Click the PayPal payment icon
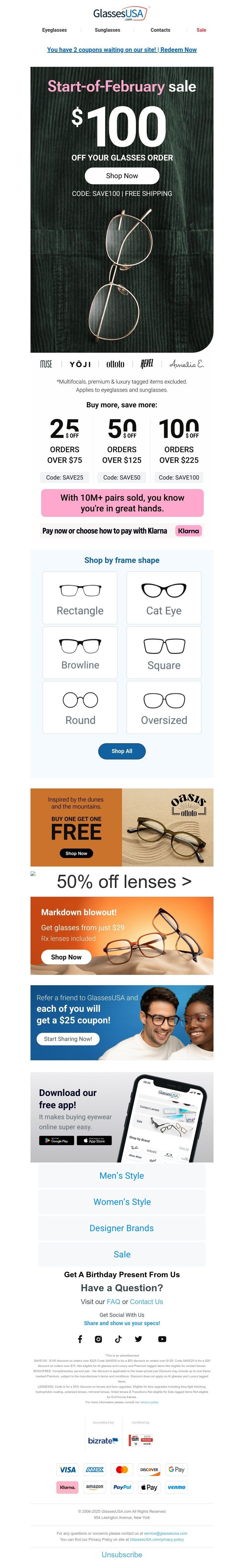 [x=122, y=1487]
